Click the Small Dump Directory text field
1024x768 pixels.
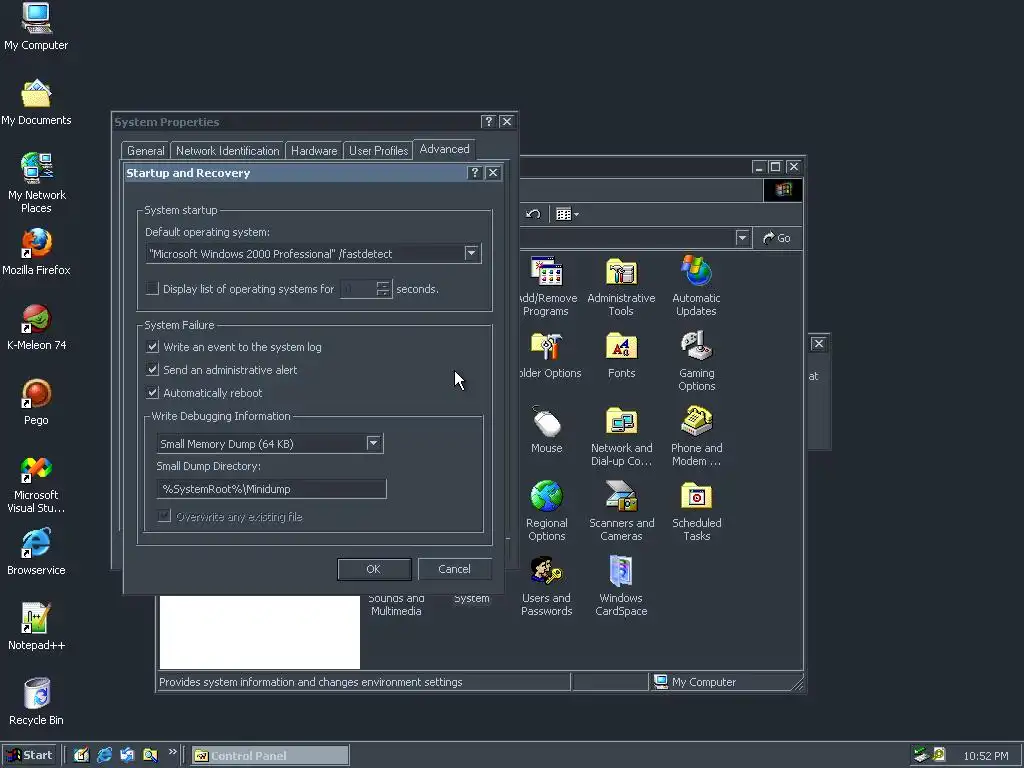pos(271,489)
